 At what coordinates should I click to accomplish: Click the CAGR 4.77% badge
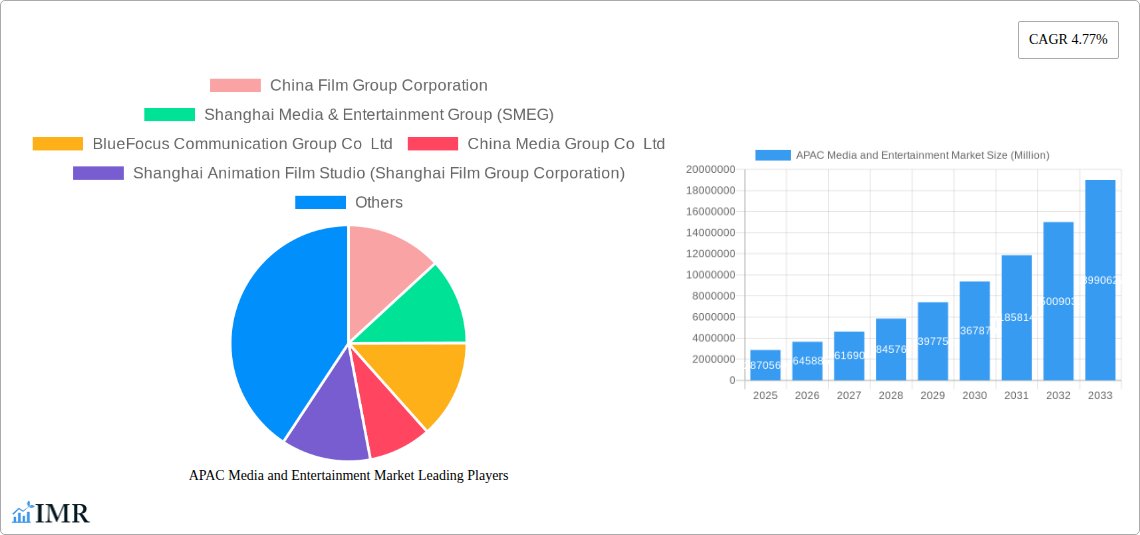(x=1068, y=40)
